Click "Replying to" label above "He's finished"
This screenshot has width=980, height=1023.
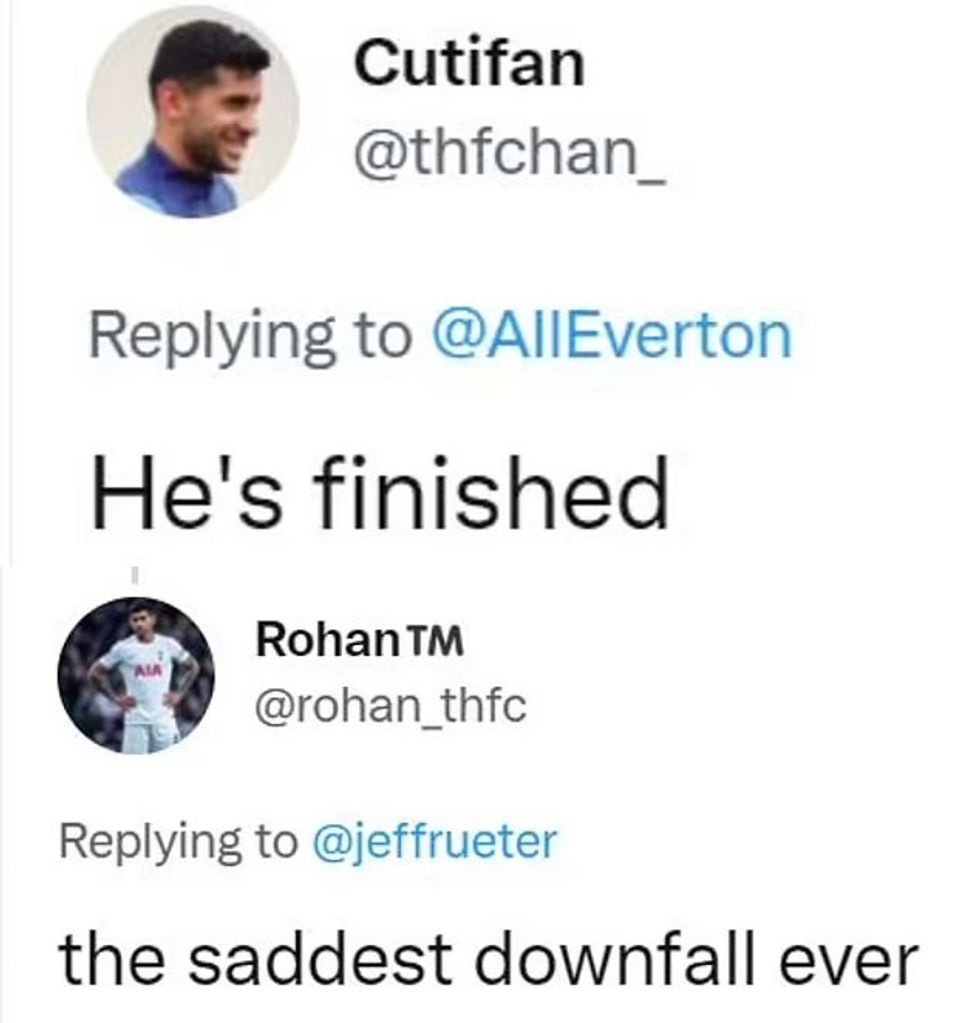248,335
